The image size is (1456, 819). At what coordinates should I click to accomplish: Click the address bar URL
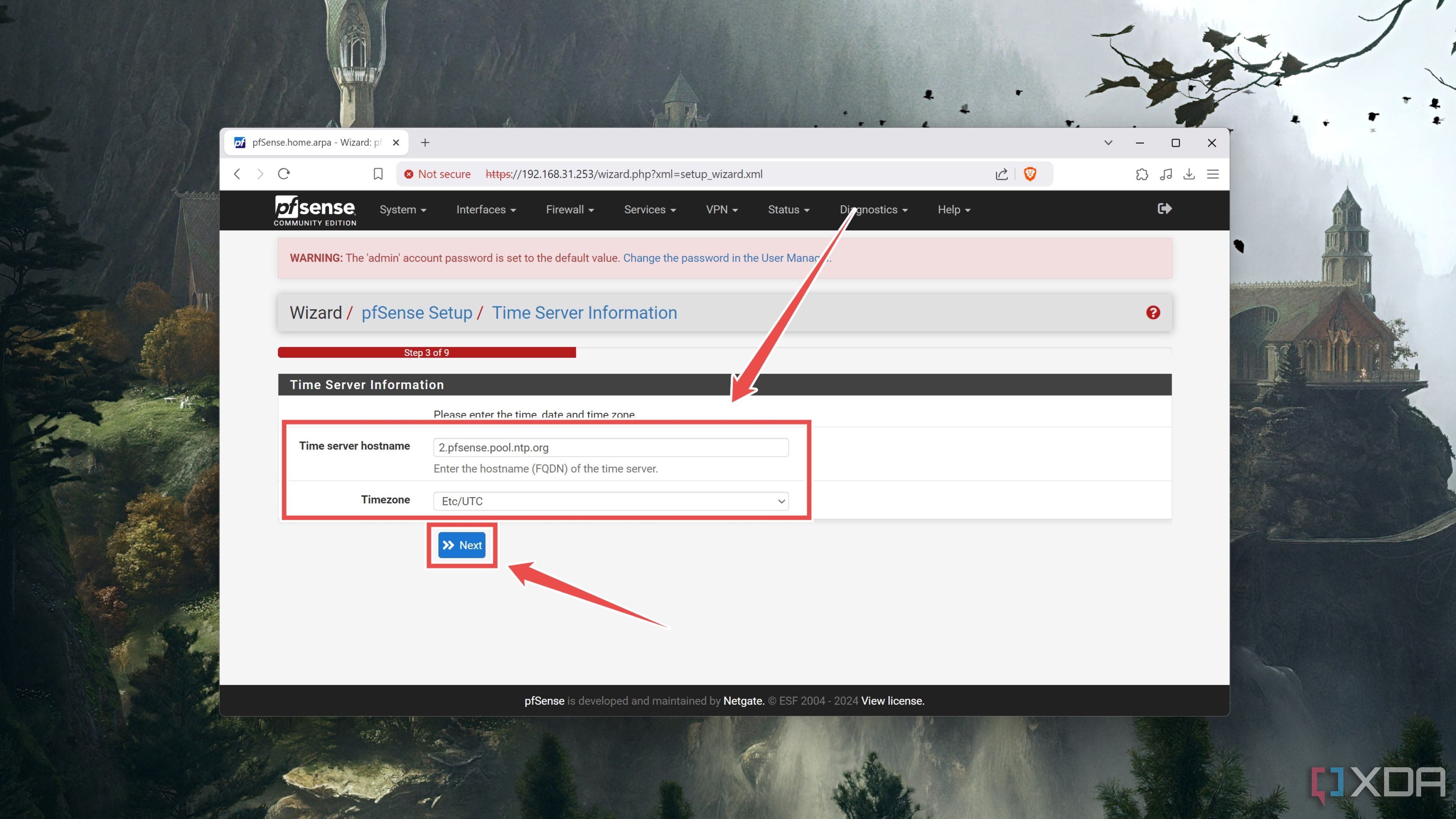point(624,174)
